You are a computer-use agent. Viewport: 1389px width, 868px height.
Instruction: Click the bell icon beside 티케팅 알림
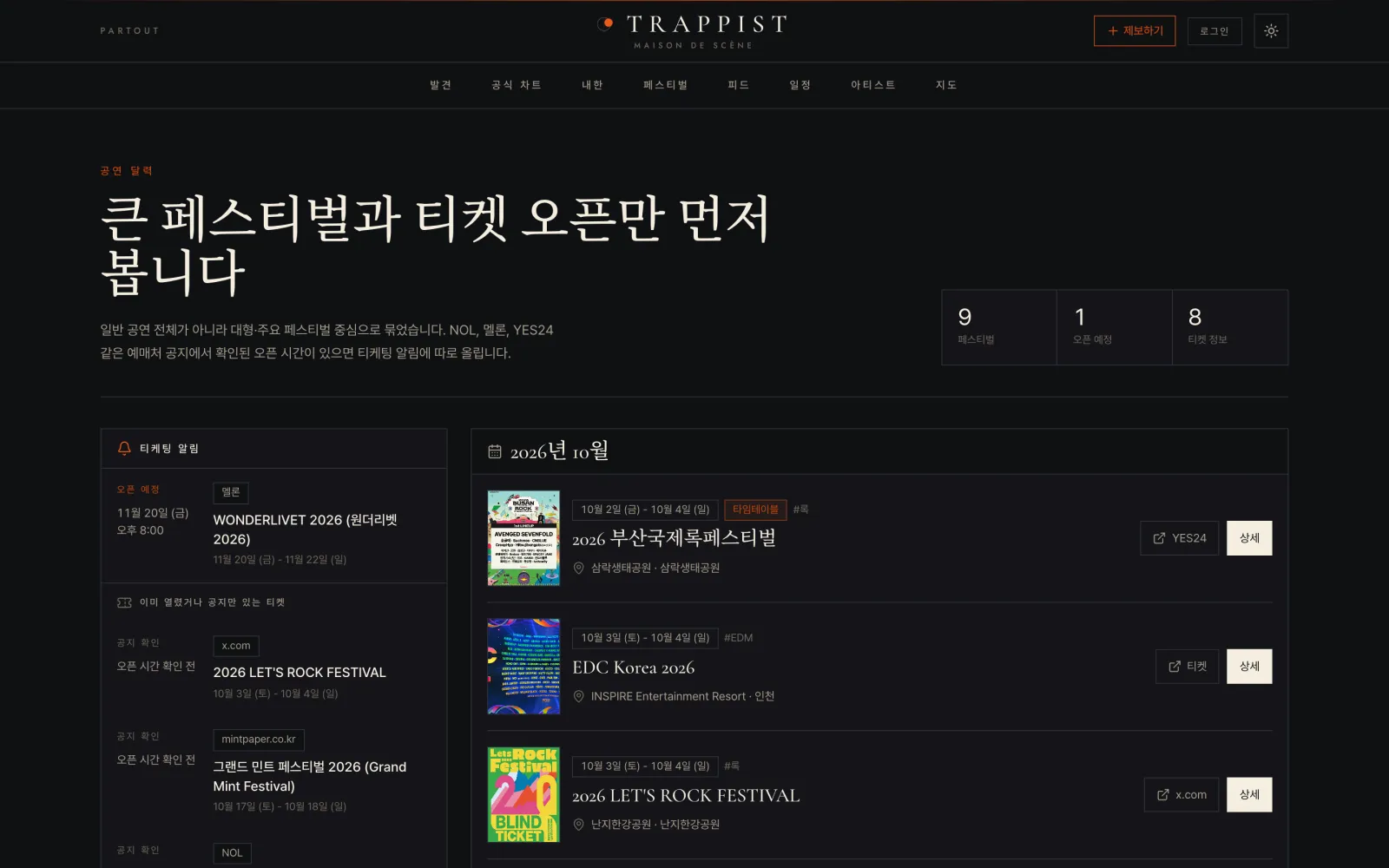coord(124,449)
